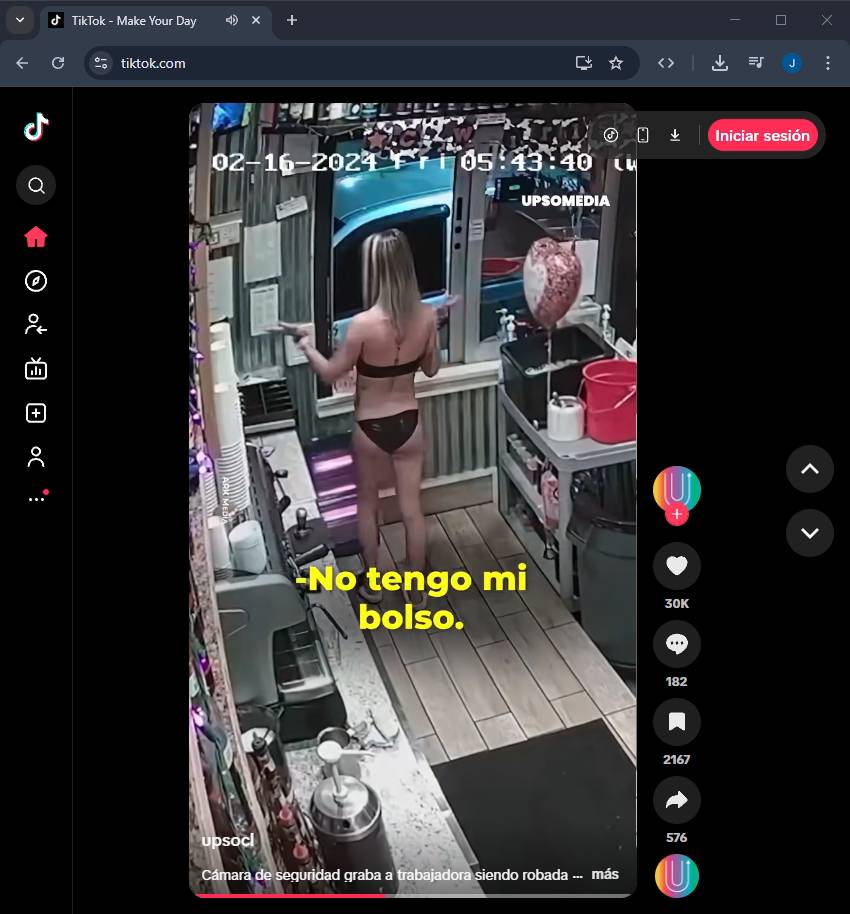Open Chrome tab search dropdown

coord(19,20)
